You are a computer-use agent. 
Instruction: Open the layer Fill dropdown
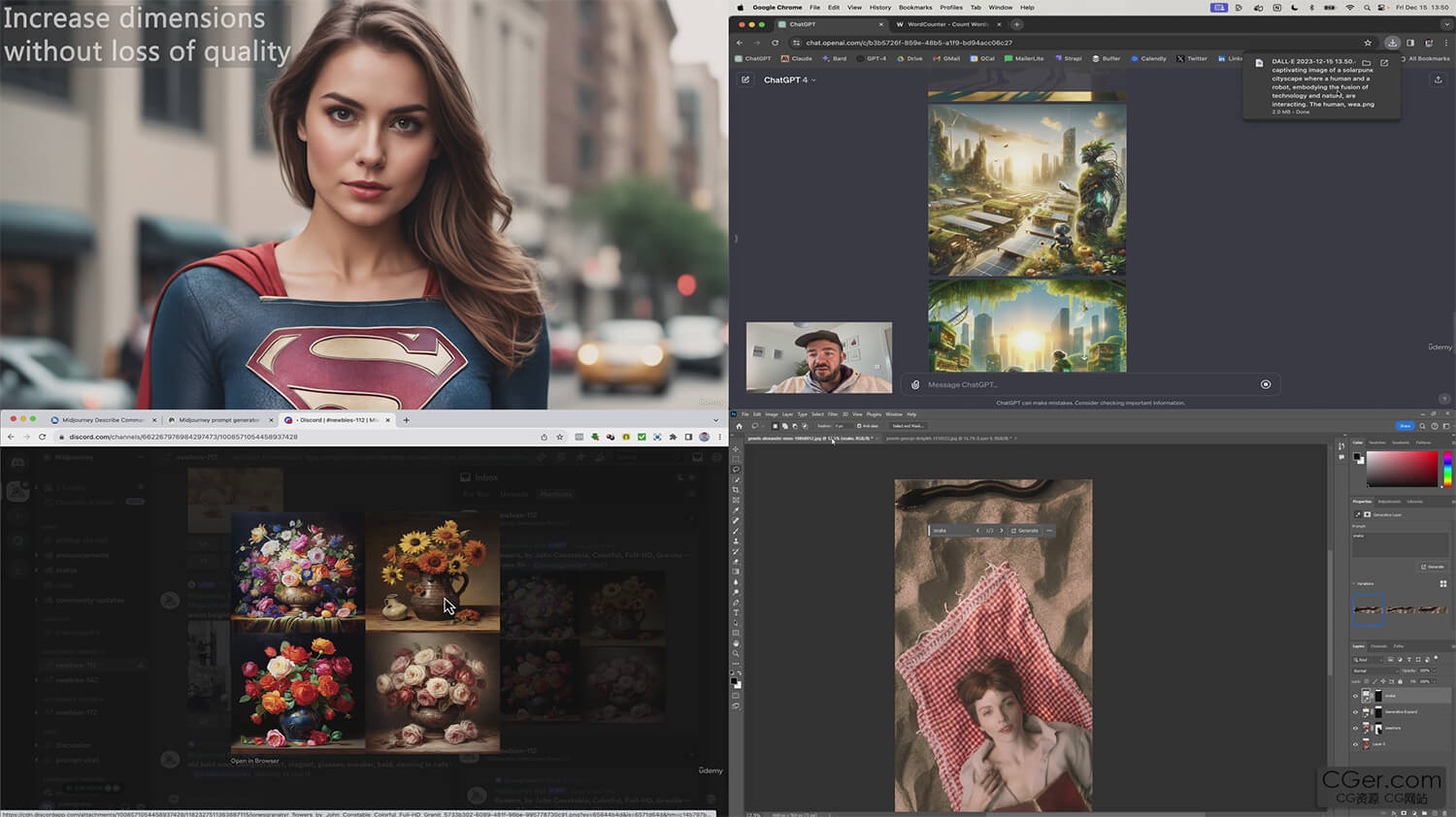coord(1435,681)
